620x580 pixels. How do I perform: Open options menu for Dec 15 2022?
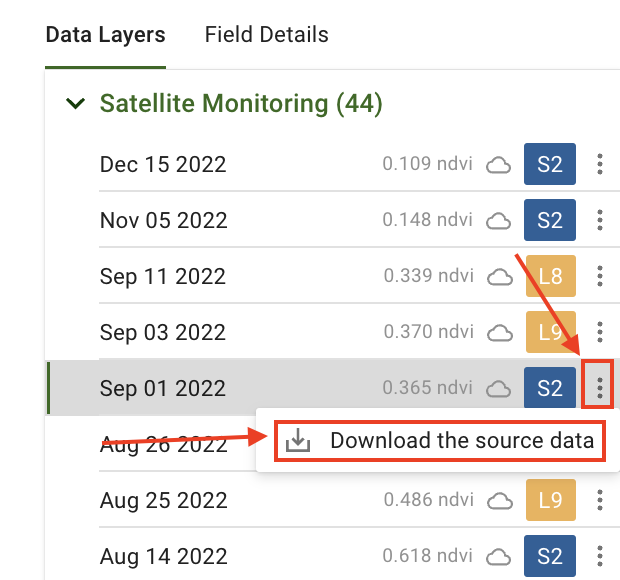(x=599, y=164)
